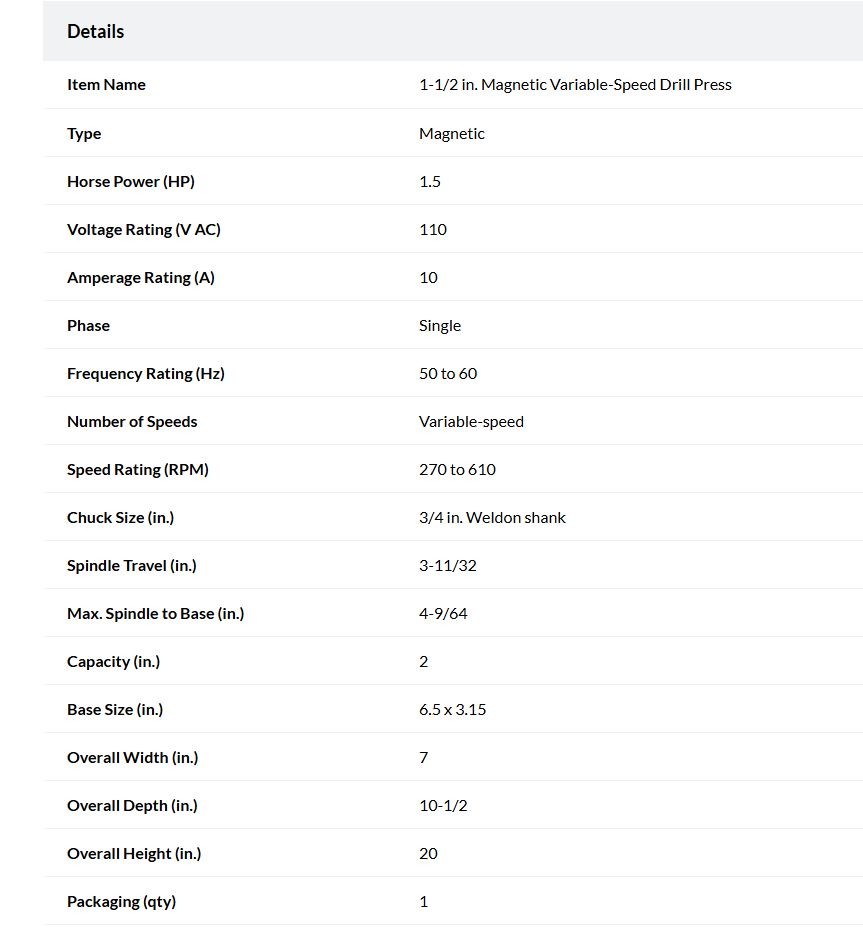Select the Overall Depth value 10-1/2
This screenshot has width=863, height=942.
(x=443, y=806)
